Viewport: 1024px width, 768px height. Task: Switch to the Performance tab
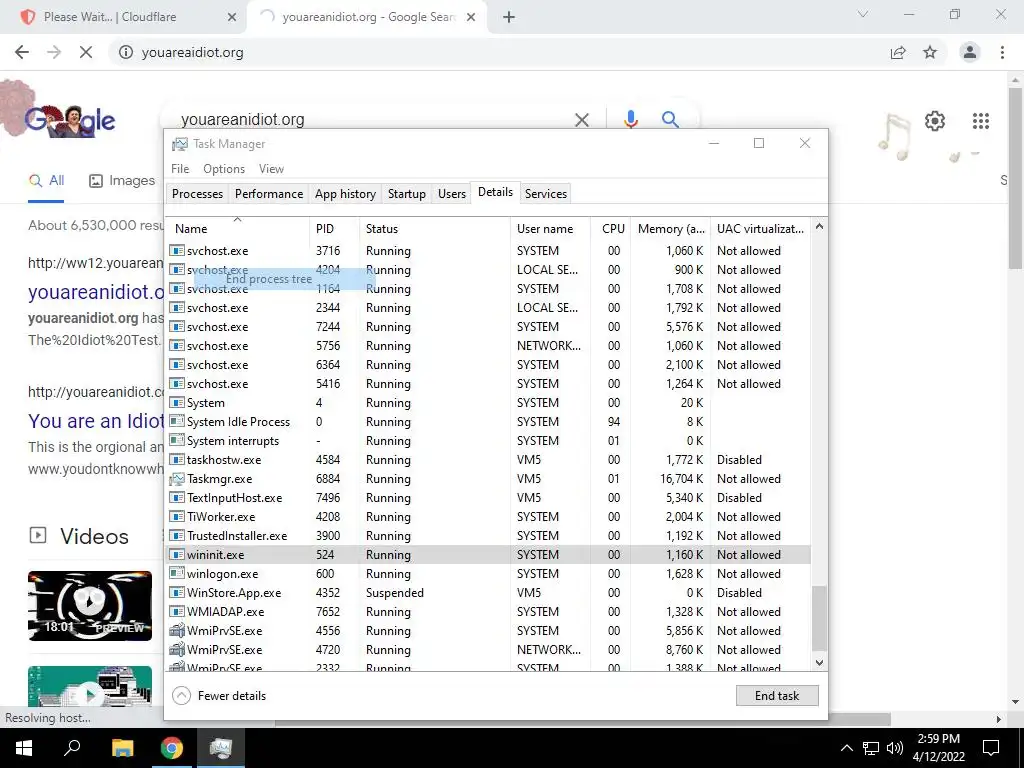tap(269, 194)
